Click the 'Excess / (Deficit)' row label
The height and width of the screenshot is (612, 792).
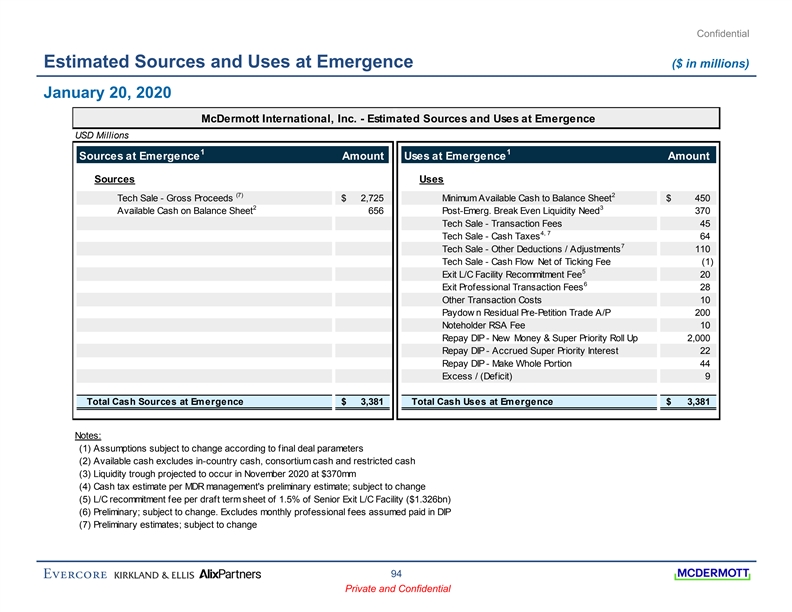(x=478, y=376)
